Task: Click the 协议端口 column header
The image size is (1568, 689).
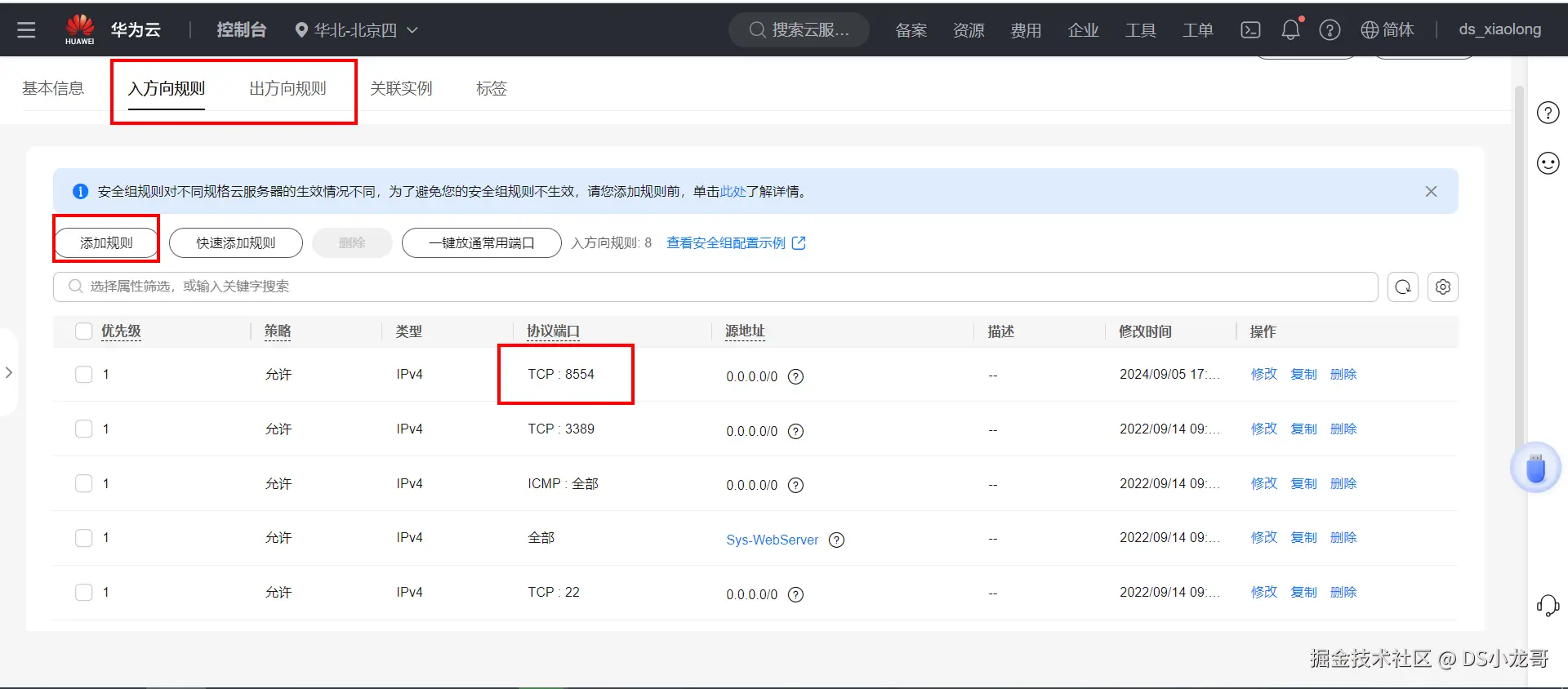Action: [553, 331]
